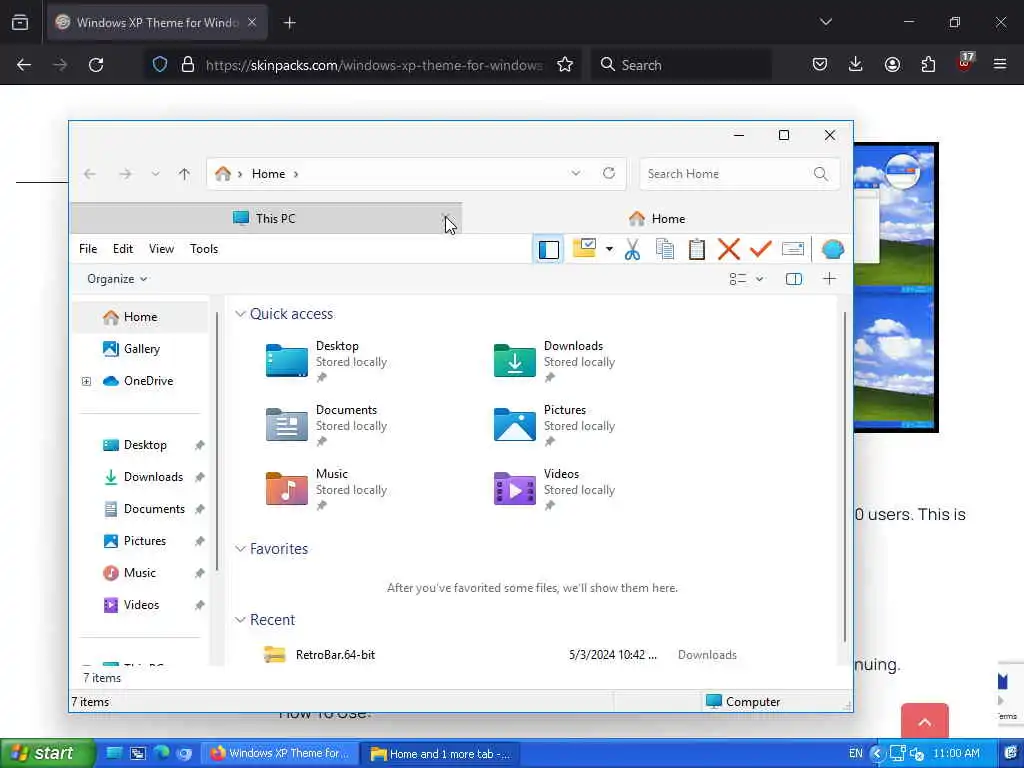Image resolution: width=1024 pixels, height=768 pixels.
Task: Click the Edge icon in quick launch
Action: pyautogui.click(x=161, y=754)
